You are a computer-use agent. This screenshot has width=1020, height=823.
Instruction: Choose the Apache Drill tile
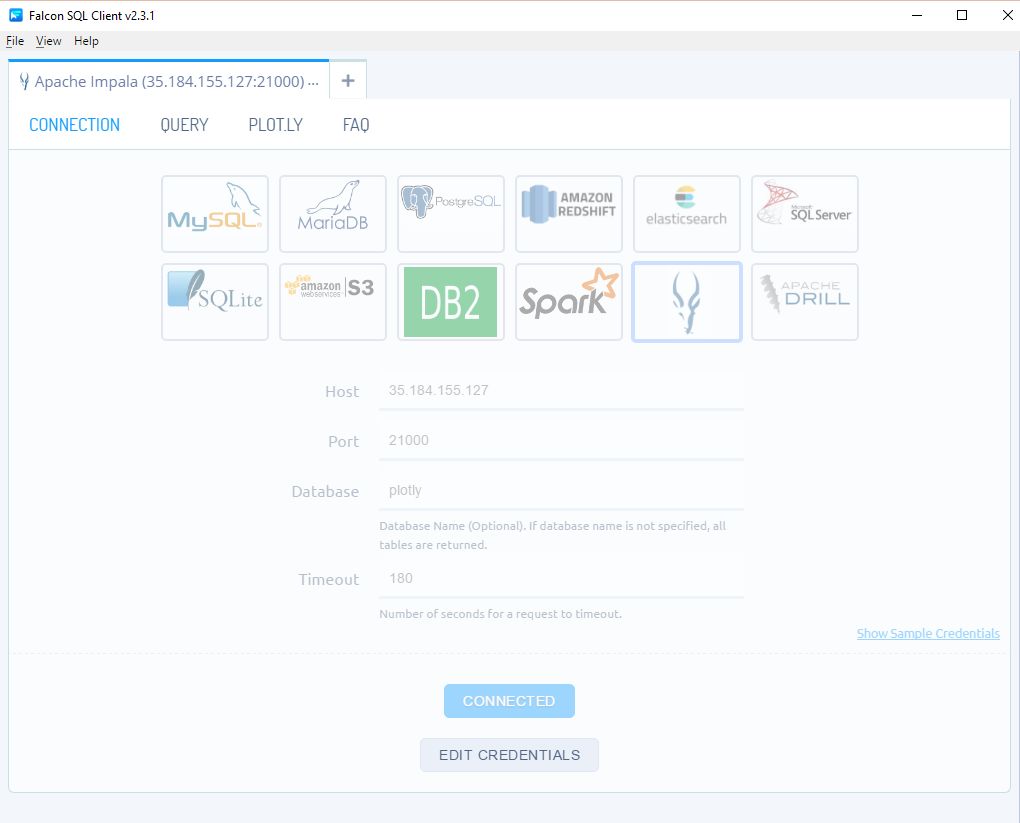tap(805, 302)
